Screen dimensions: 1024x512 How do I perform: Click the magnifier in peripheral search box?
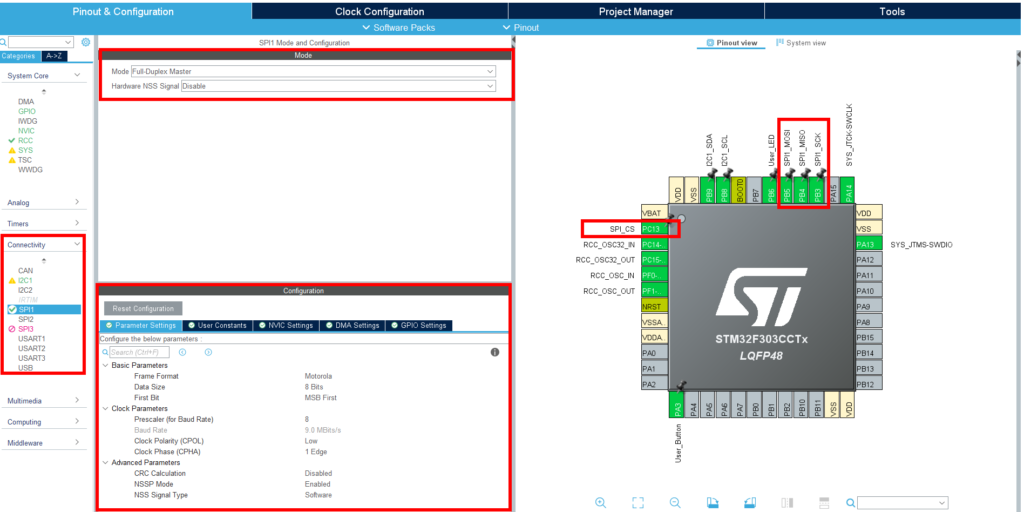click(3, 42)
